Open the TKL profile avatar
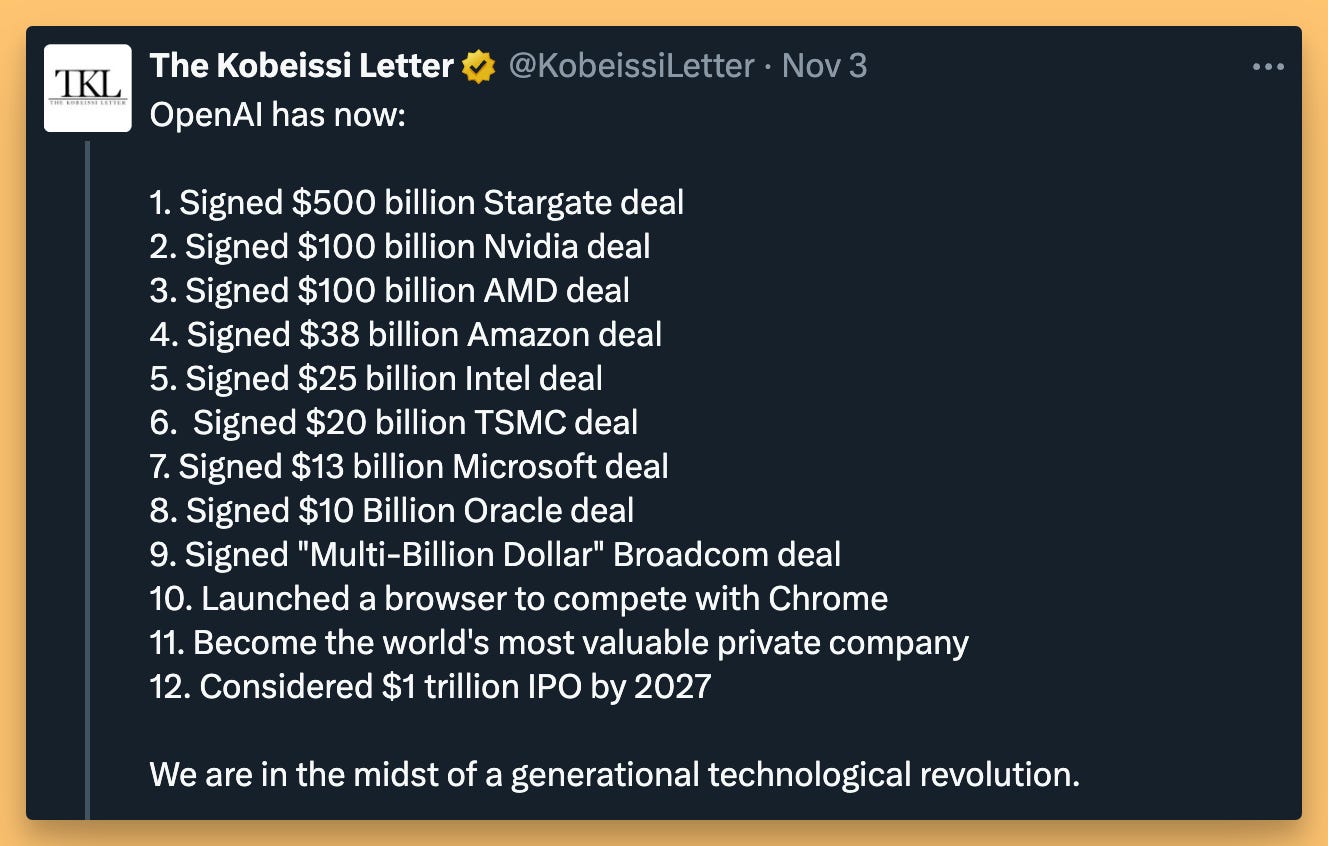This screenshot has width=1328, height=846. [88, 88]
